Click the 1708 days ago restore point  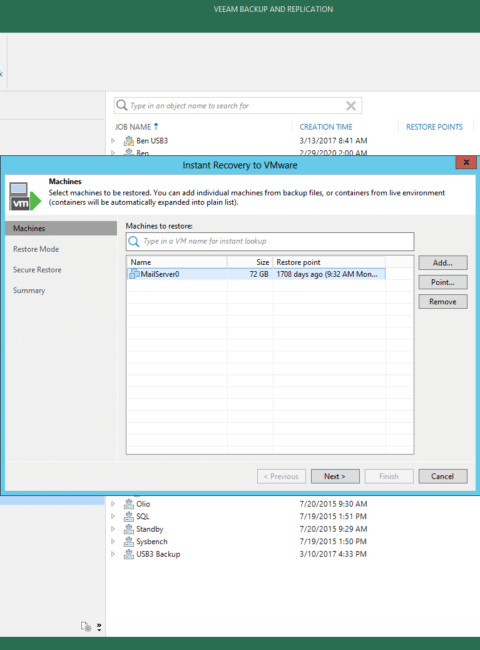tap(327, 274)
